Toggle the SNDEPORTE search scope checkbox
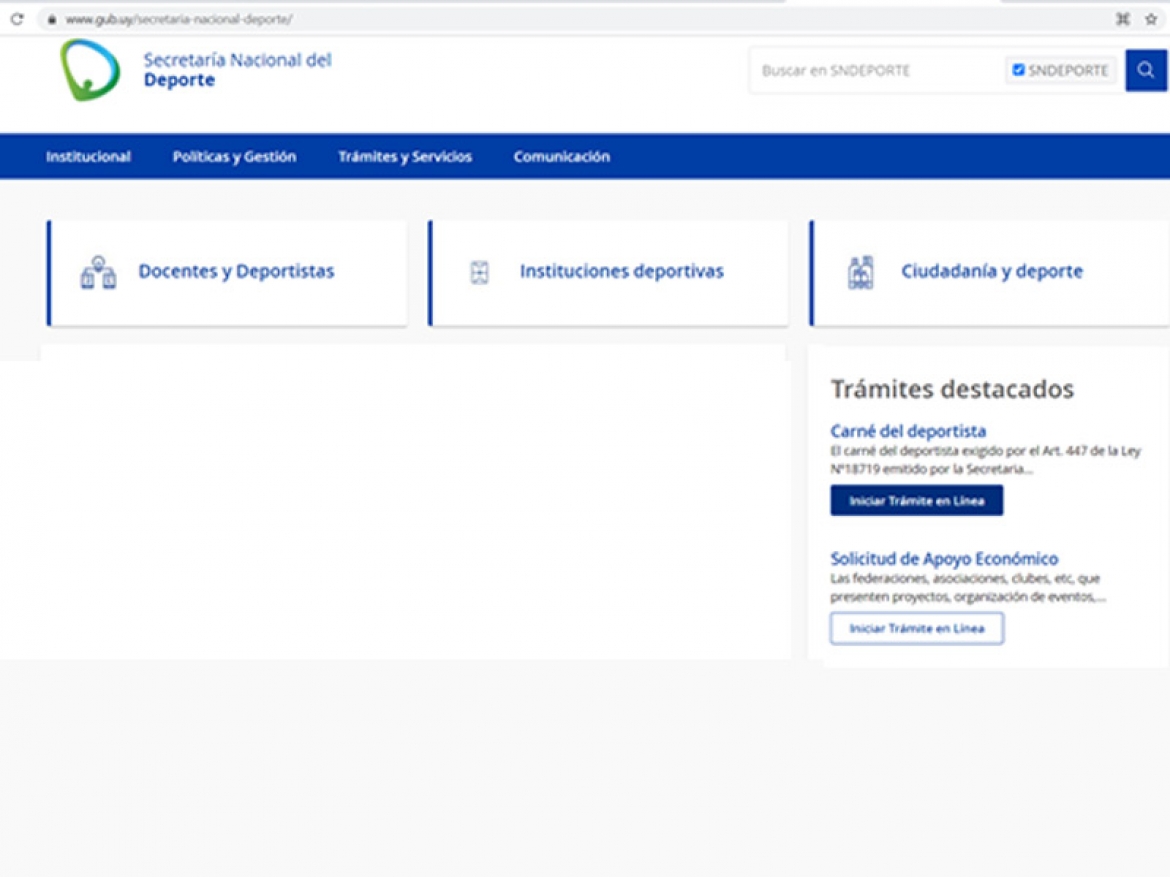Image resolution: width=1170 pixels, height=877 pixels. coord(1018,70)
